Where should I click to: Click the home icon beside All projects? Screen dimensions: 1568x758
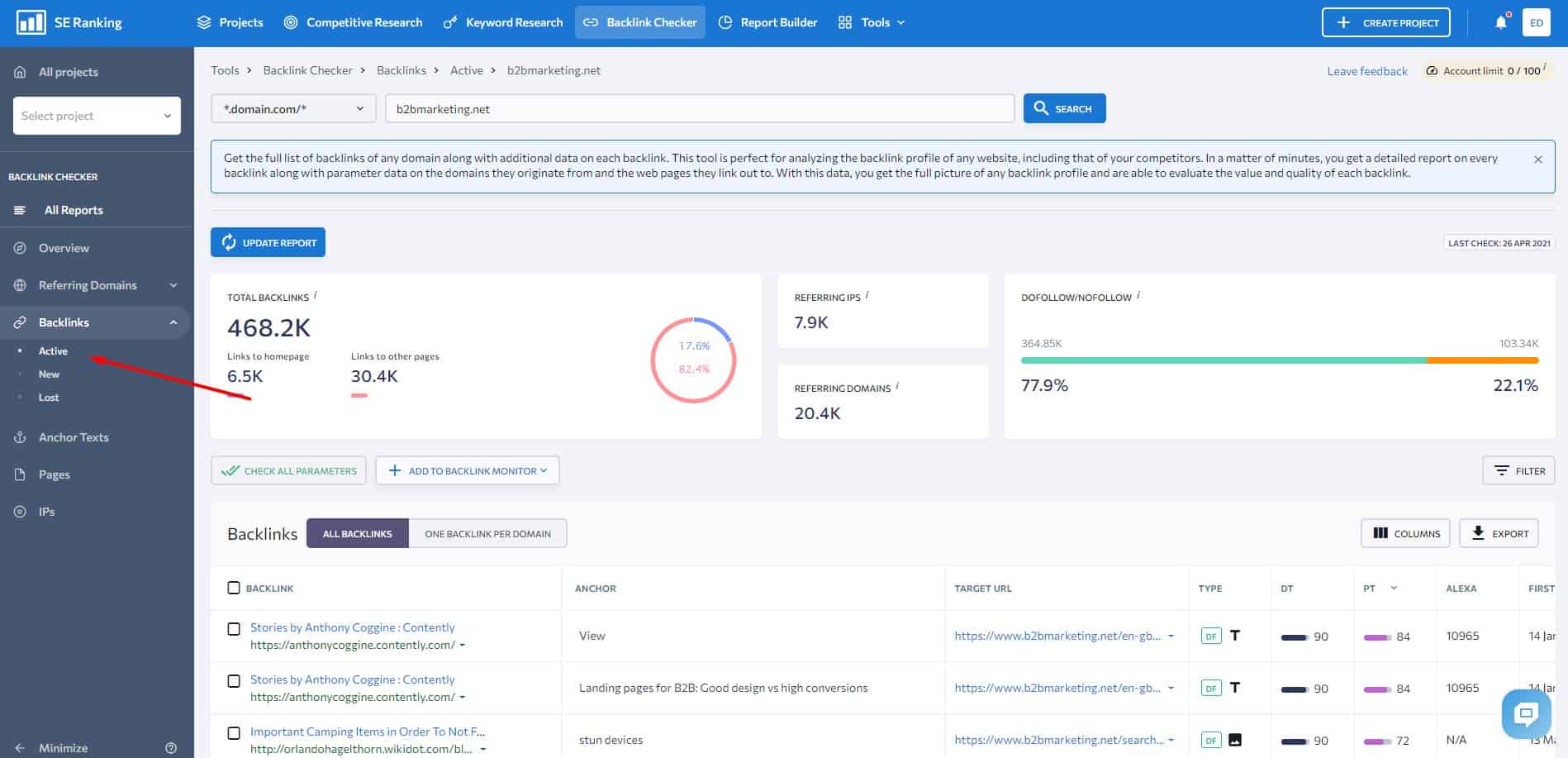(x=20, y=72)
